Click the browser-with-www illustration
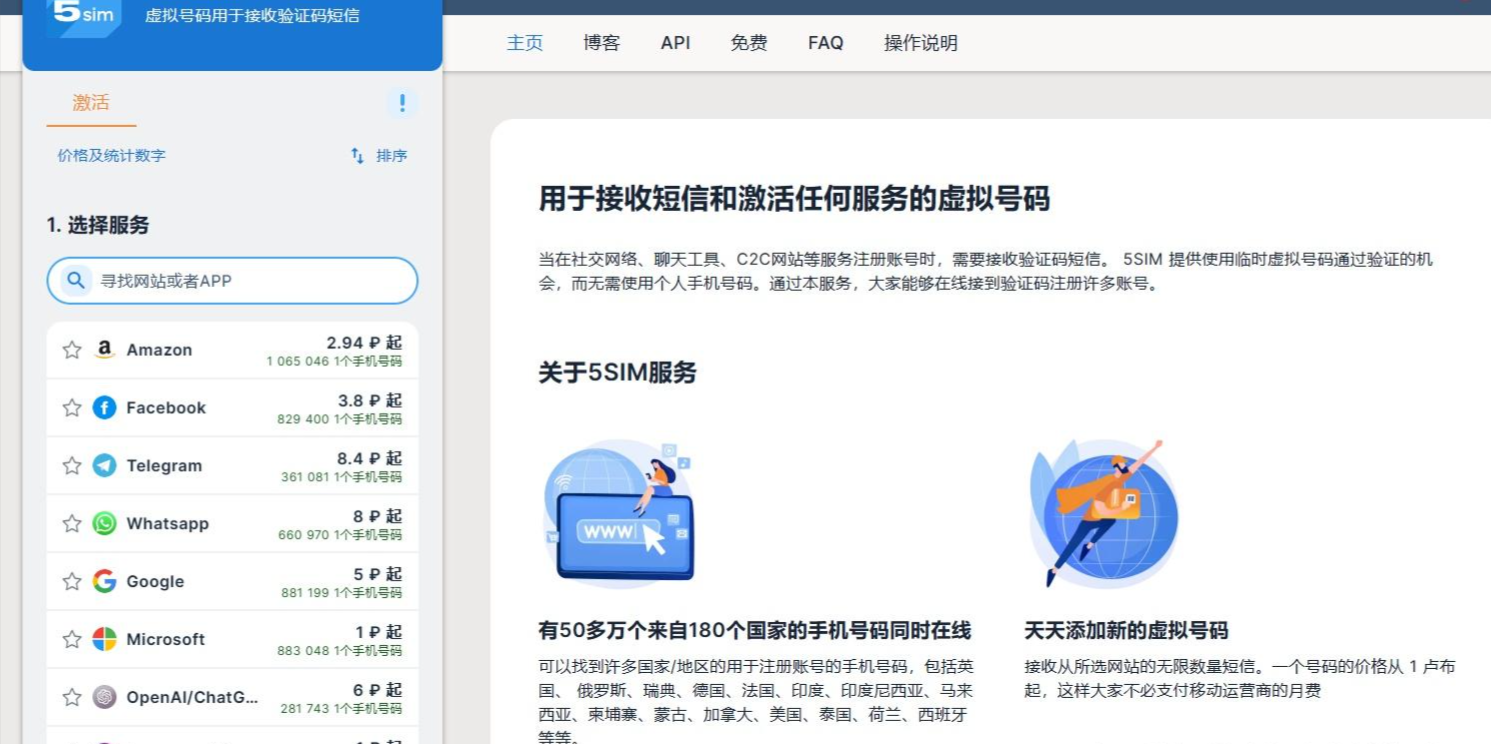Viewport: 1491px width, 744px height. [618, 513]
